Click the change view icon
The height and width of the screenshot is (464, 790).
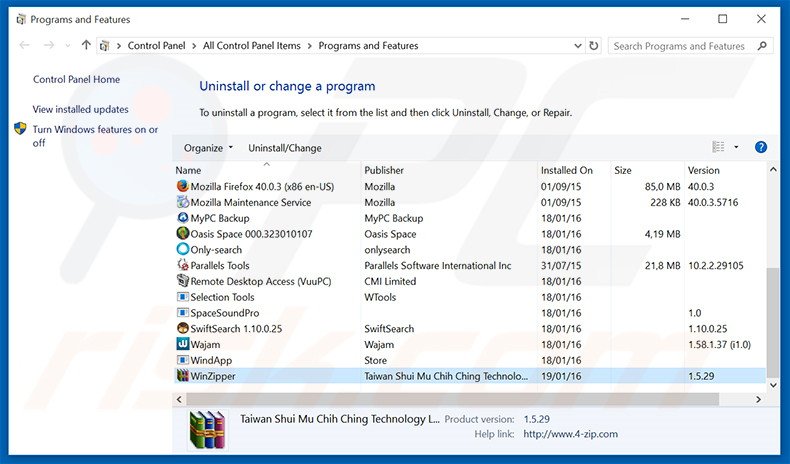point(718,147)
